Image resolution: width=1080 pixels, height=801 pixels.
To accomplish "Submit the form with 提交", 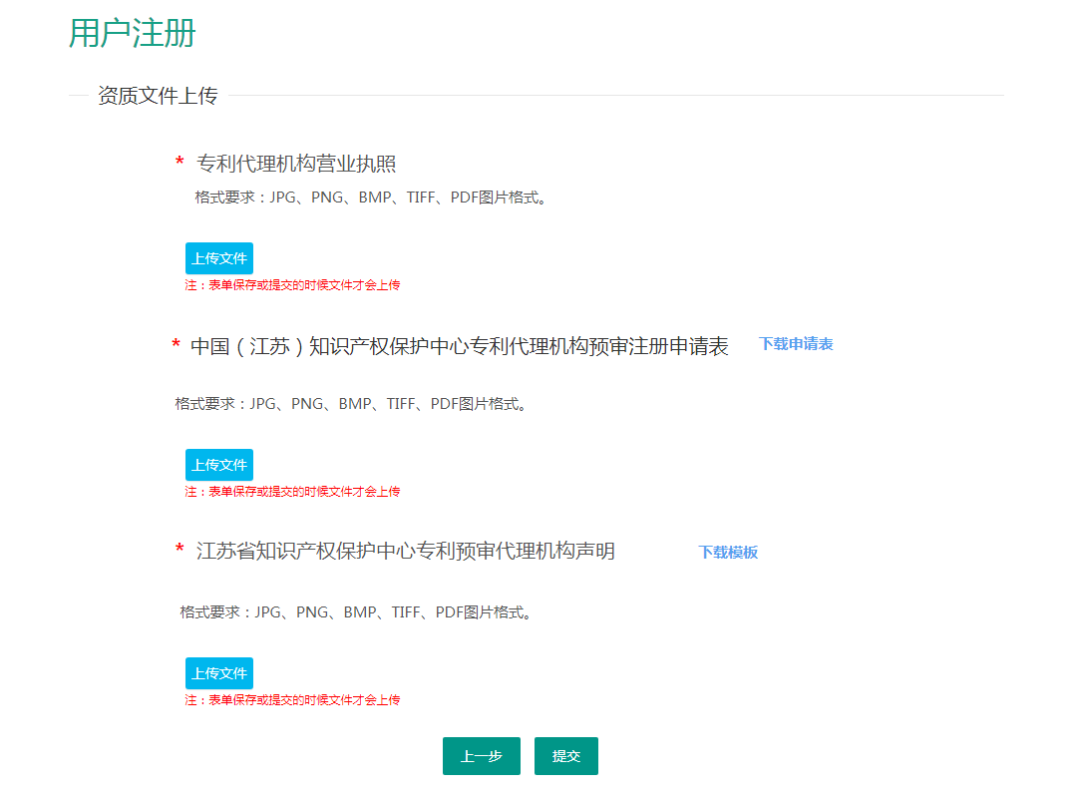I will tap(566, 756).
